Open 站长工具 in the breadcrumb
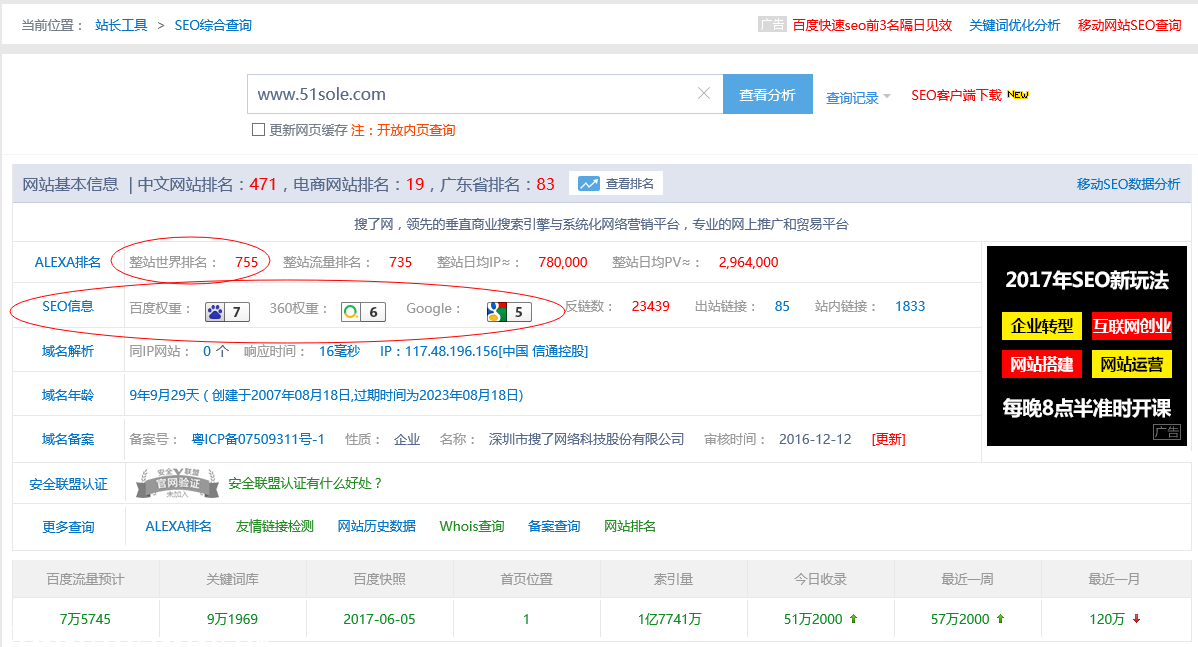 (x=121, y=25)
